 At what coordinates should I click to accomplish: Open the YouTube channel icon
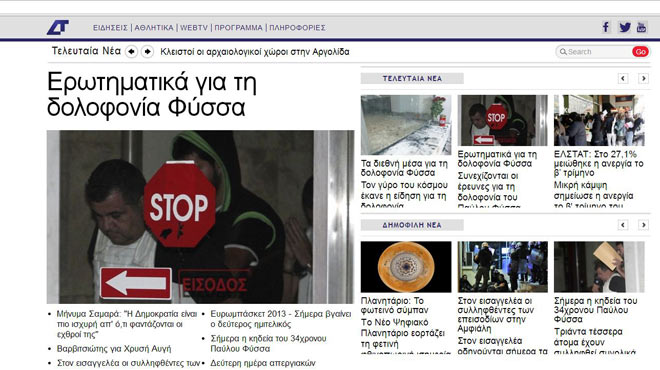pos(641,27)
